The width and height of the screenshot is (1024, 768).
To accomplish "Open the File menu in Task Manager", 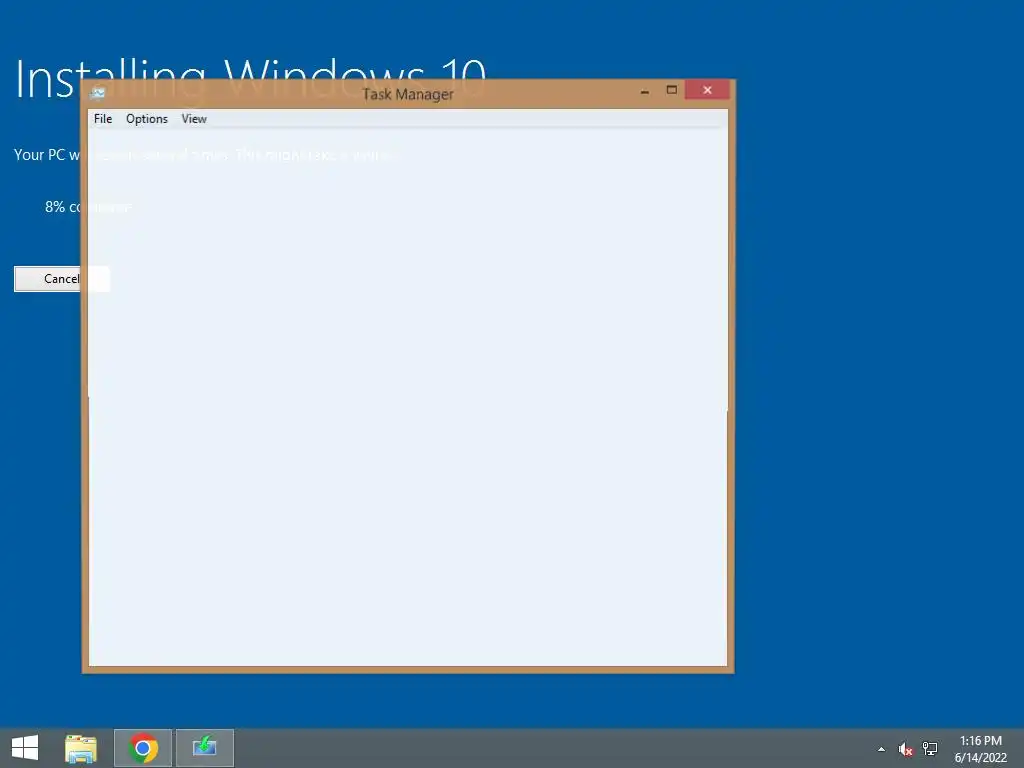I will (x=103, y=119).
